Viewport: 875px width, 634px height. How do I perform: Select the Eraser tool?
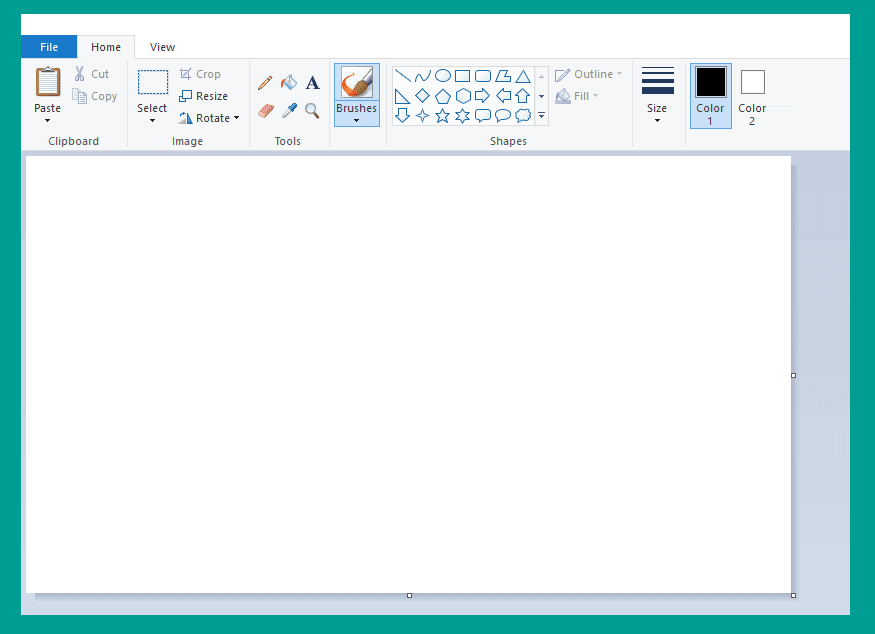point(266,111)
